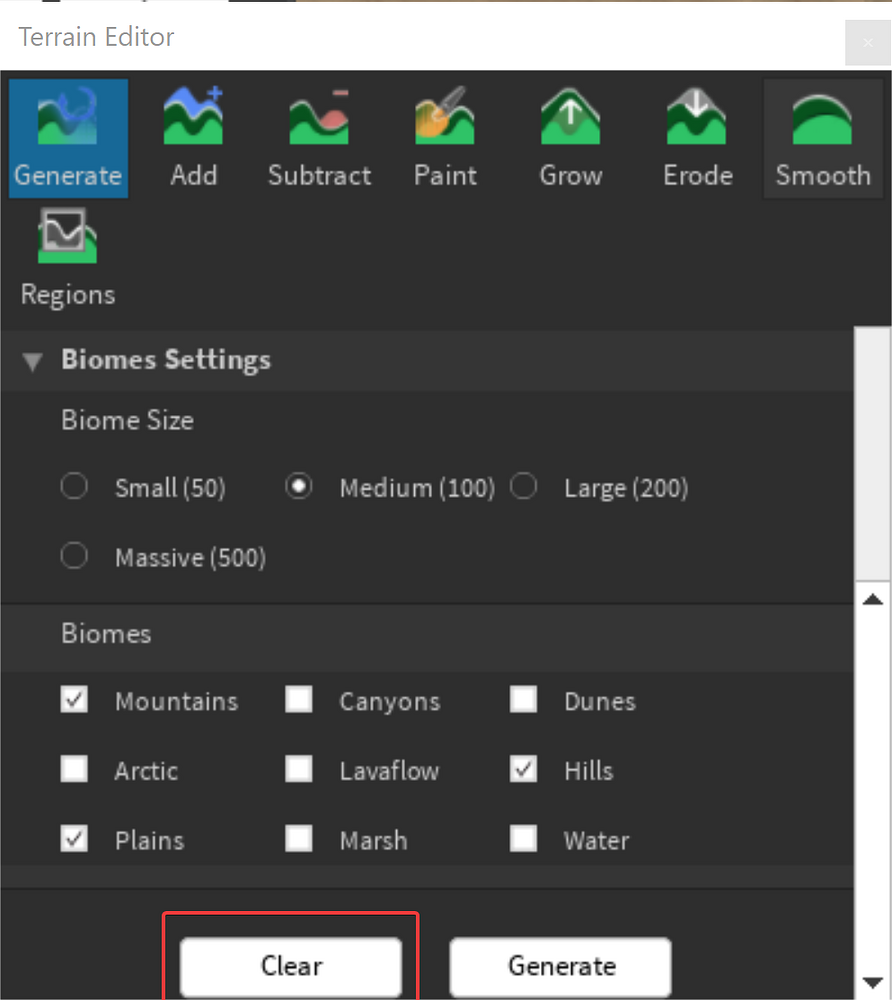892x1000 pixels.
Task: Select the Massive (500) biome size
Action: pos(74,556)
